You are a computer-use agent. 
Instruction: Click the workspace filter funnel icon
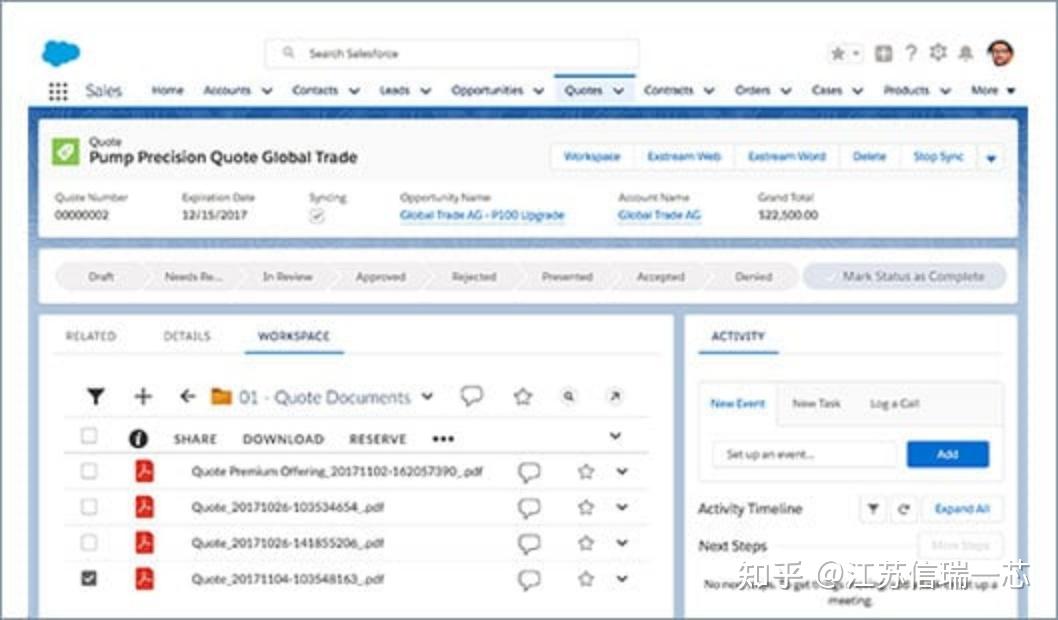96,397
